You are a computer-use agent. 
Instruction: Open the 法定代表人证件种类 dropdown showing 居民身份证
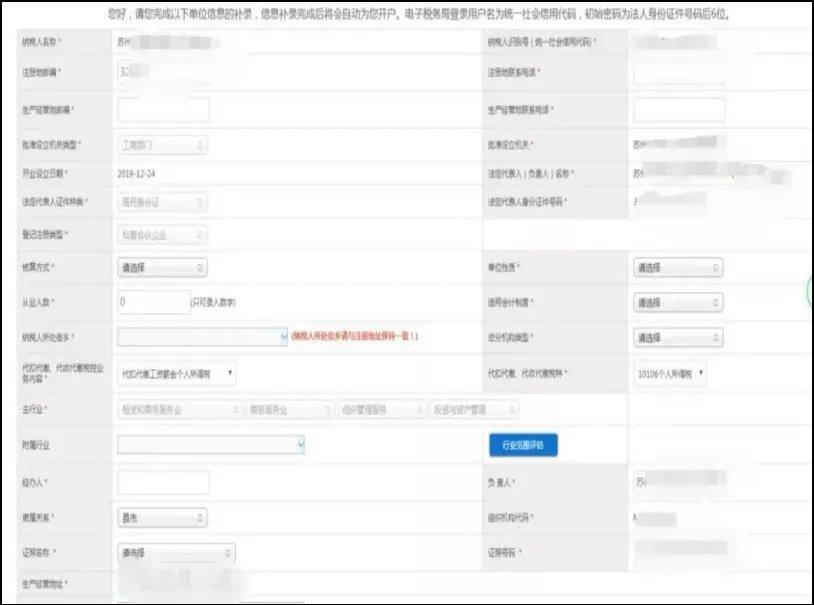click(162, 202)
